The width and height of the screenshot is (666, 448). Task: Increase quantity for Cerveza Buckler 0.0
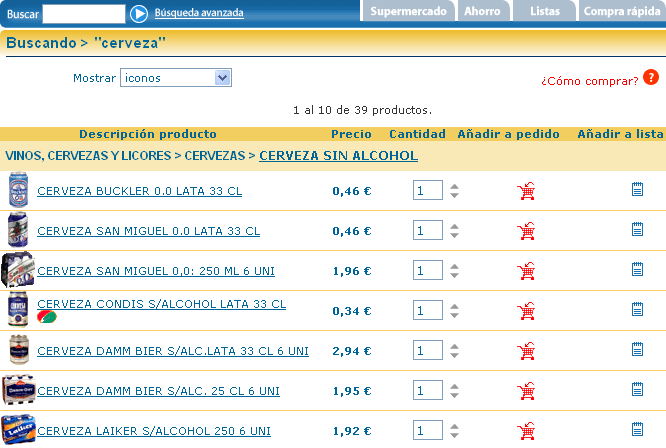click(x=455, y=186)
